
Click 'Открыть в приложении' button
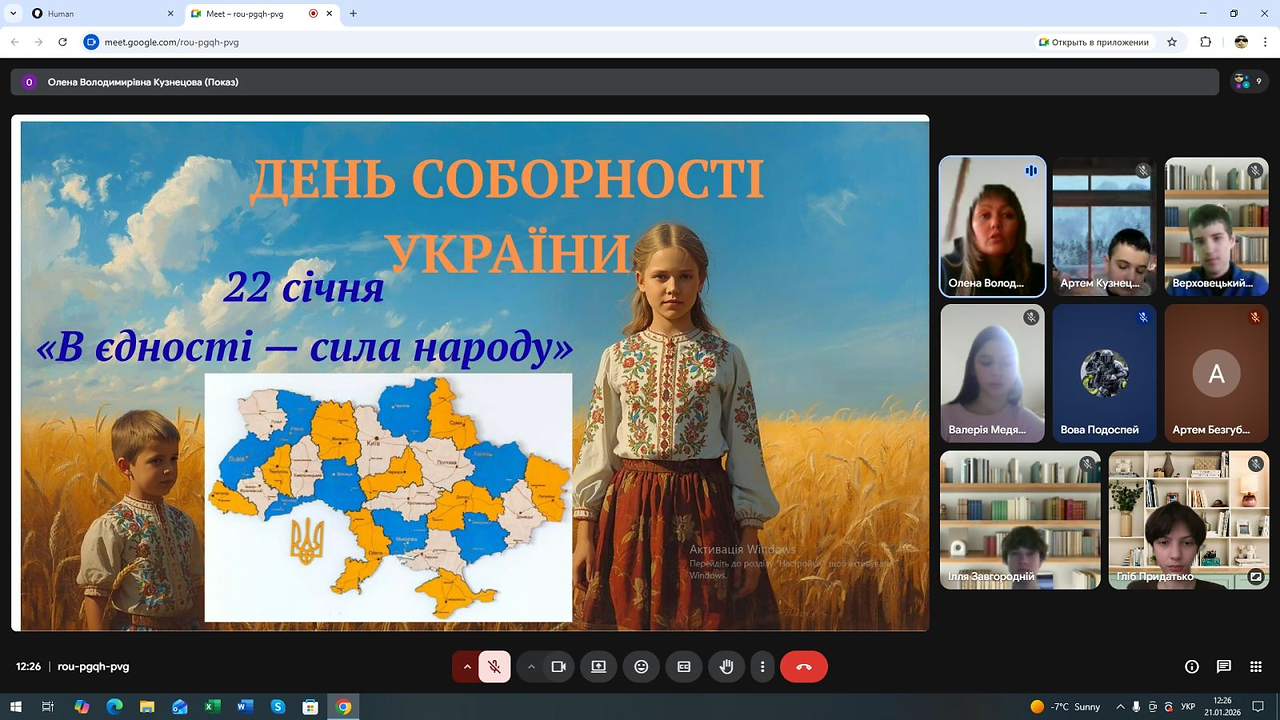pos(1094,42)
